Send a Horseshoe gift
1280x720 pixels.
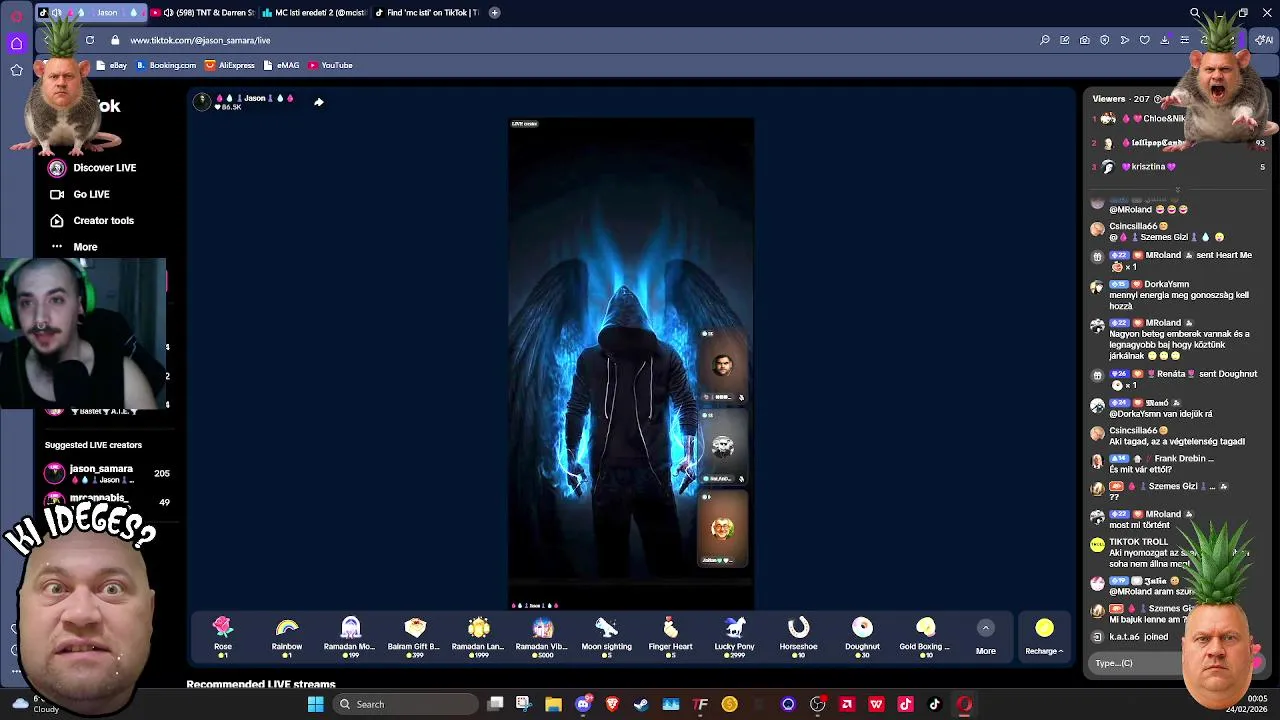click(x=798, y=635)
